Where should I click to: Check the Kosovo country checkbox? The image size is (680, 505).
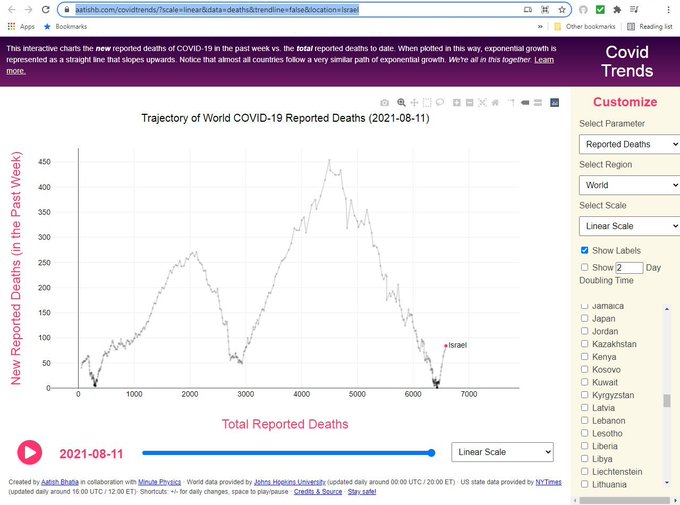[x=584, y=370]
